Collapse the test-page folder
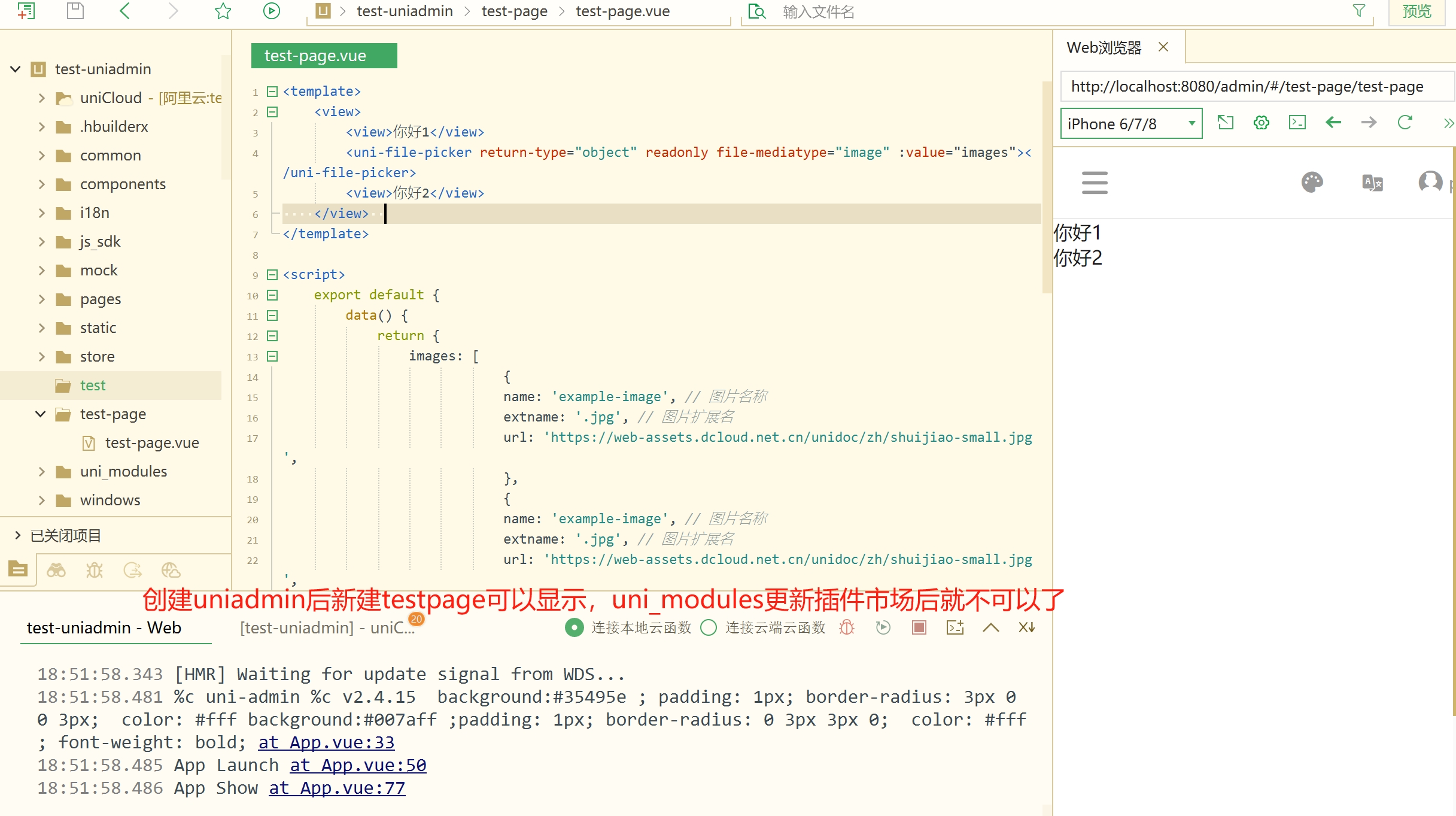Image resolution: width=1456 pixels, height=816 pixels. pyautogui.click(x=40, y=414)
